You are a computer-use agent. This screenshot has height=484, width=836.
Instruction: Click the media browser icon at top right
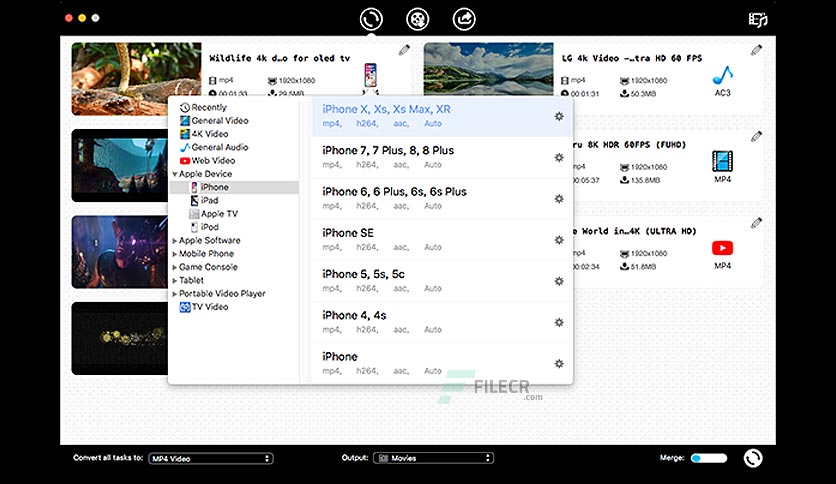coord(758,20)
